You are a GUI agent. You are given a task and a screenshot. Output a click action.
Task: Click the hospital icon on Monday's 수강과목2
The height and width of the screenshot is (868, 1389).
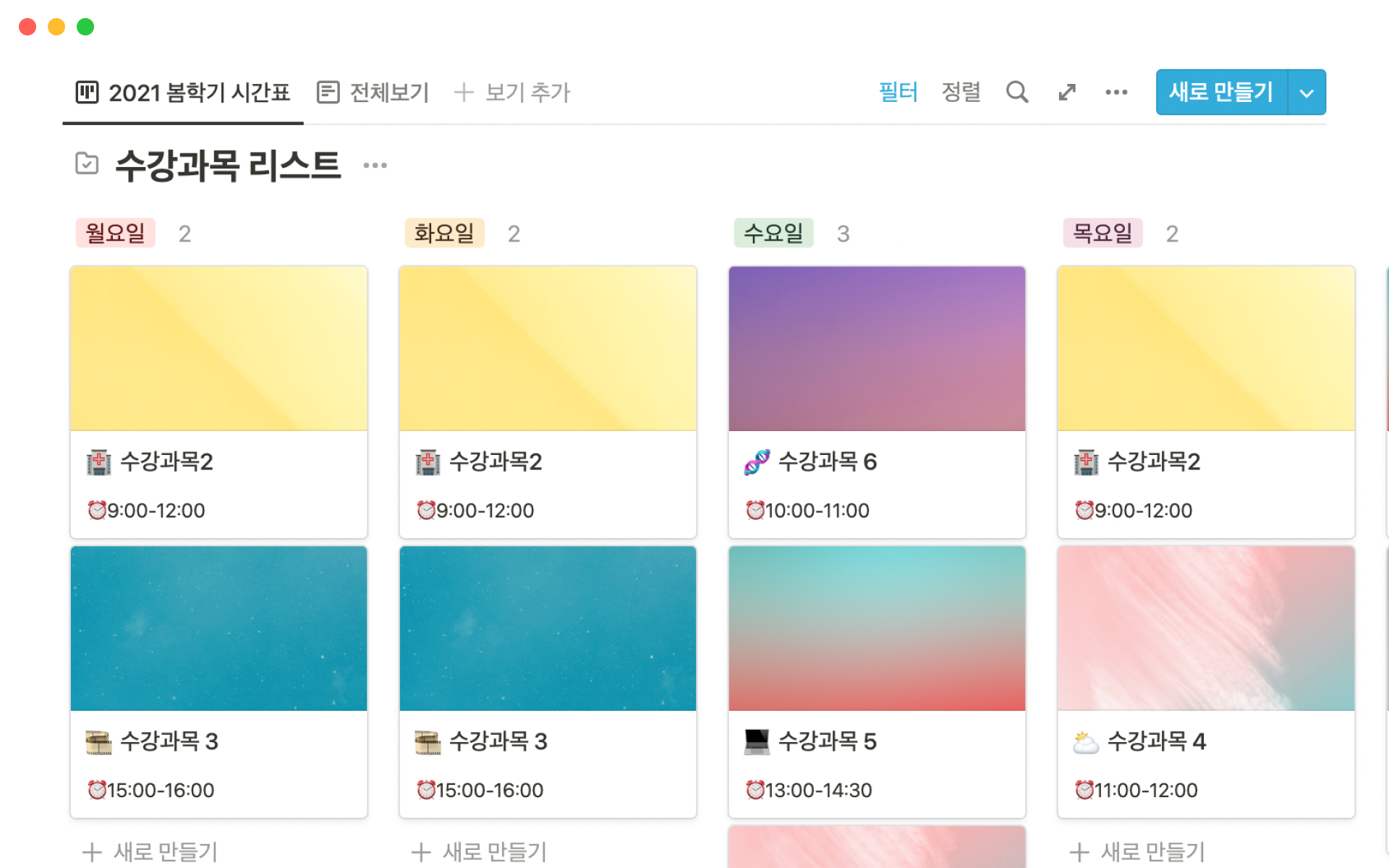tap(98, 462)
